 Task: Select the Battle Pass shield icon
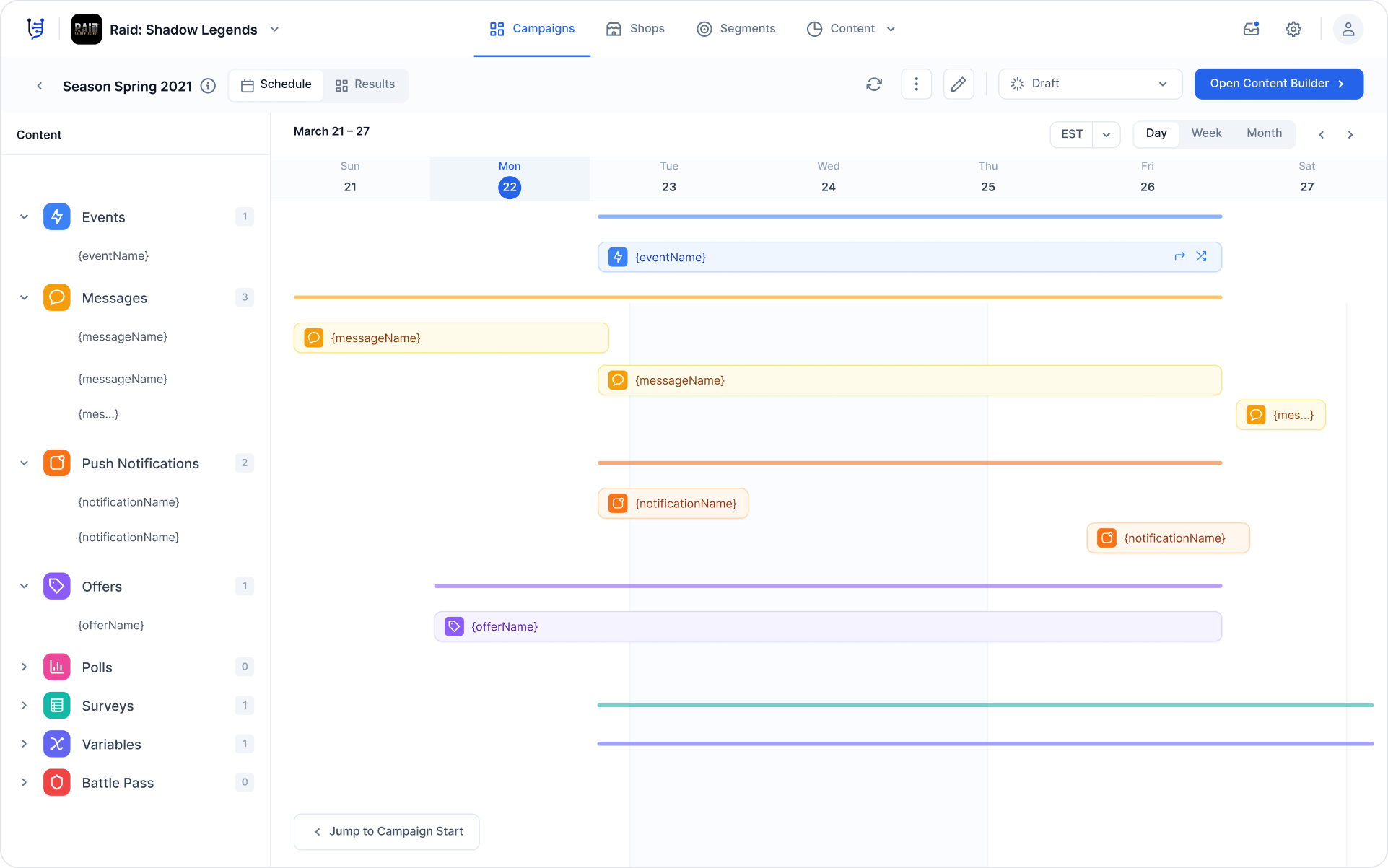[x=56, y=782]
